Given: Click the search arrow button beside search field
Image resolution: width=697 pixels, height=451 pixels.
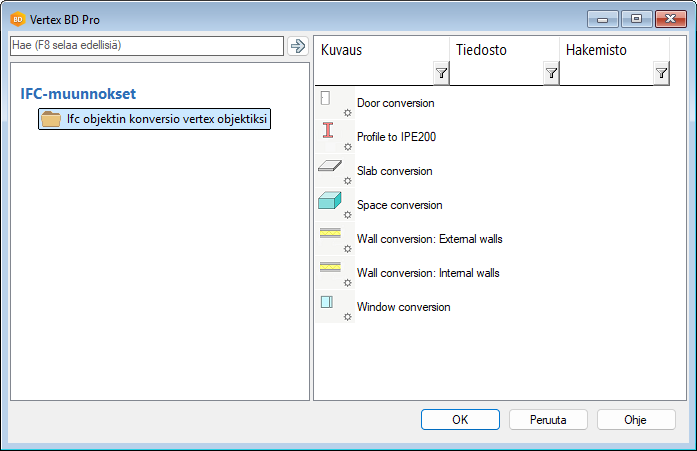Looking at the screenshot, I should pyautogui.click(x=298, y=46).
